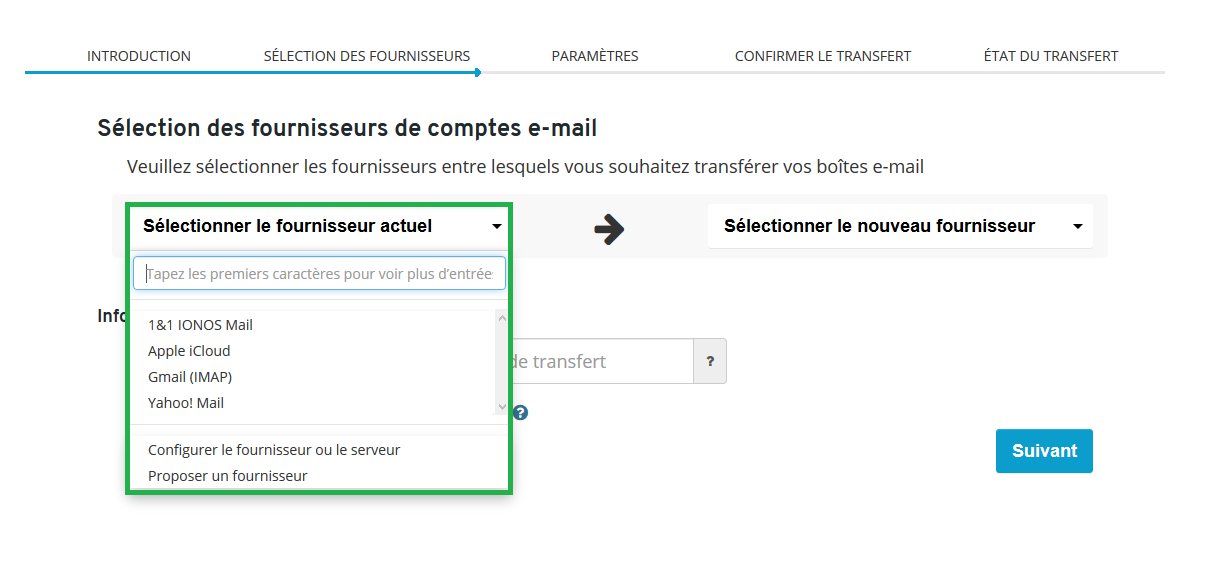Choose 1&1 IONOS Mail from list

coord(200,325)
